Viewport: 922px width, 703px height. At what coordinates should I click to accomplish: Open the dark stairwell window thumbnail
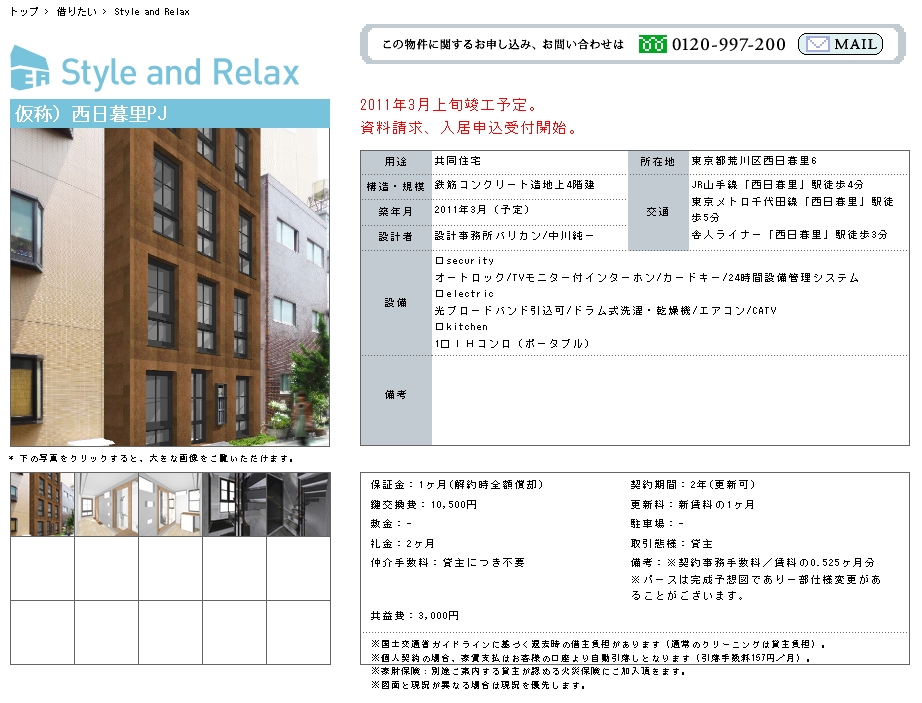(234, 504)
